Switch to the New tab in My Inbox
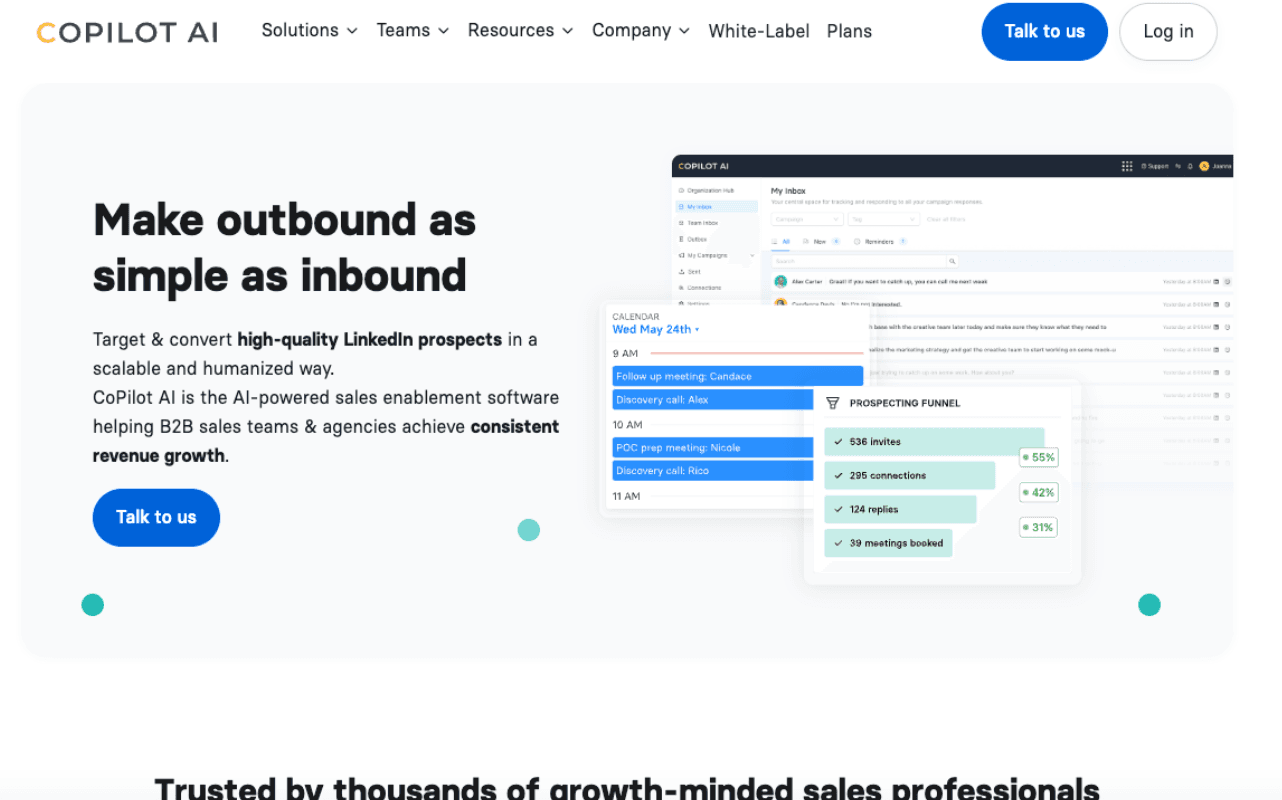Viewport: 1282px width, 800px height. point(819,241)
